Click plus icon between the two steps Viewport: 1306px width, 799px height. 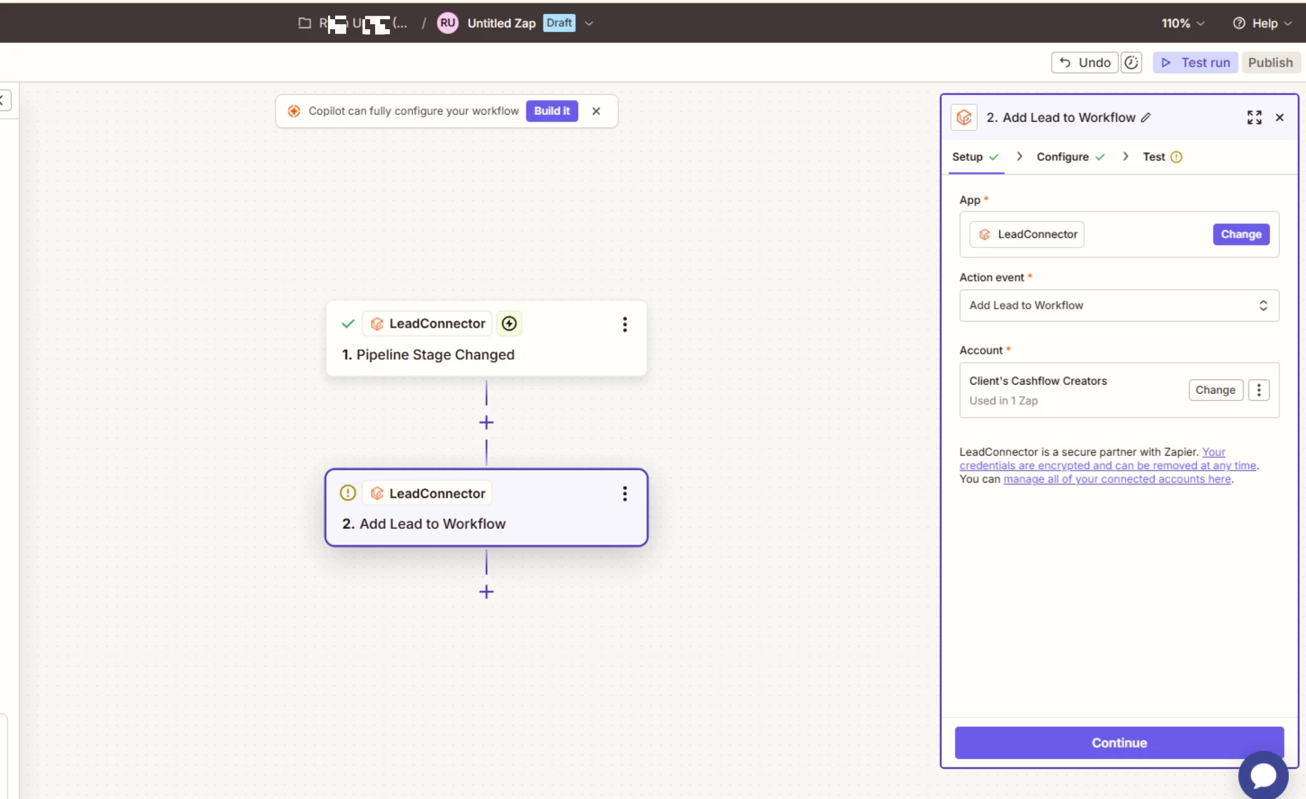pos(486,423)
